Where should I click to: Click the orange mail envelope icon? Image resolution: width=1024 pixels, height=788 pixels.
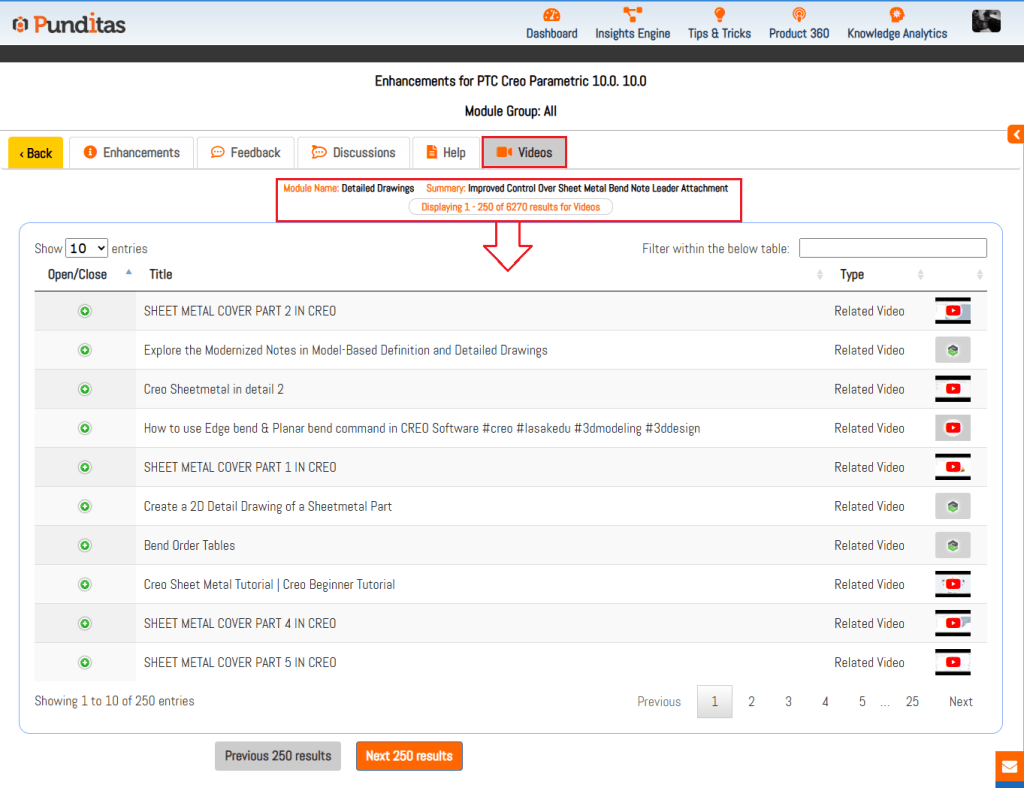coord(1009,768)
